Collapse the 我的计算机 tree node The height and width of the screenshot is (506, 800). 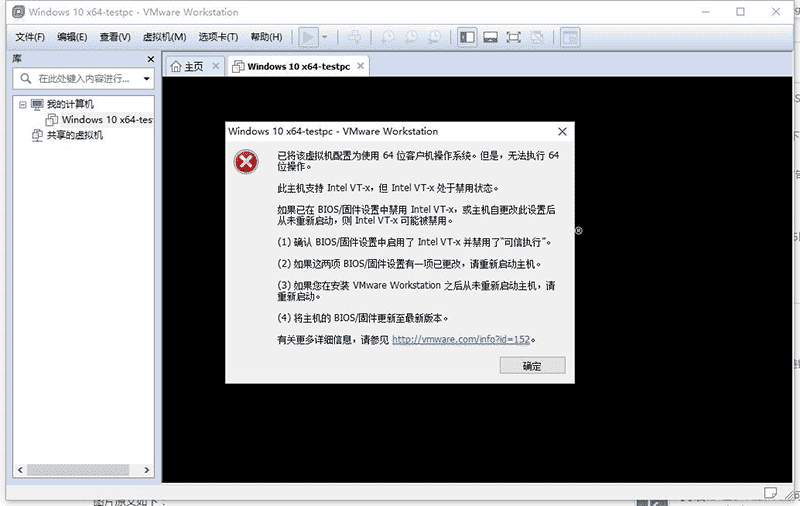(x=22, y=105)
